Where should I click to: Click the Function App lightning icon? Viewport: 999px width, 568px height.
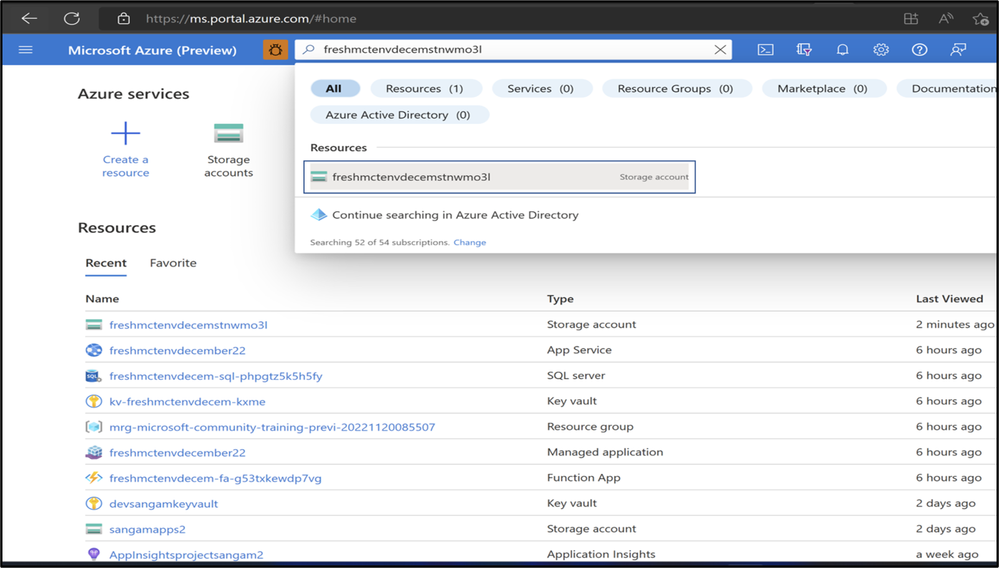click(94, 478)
